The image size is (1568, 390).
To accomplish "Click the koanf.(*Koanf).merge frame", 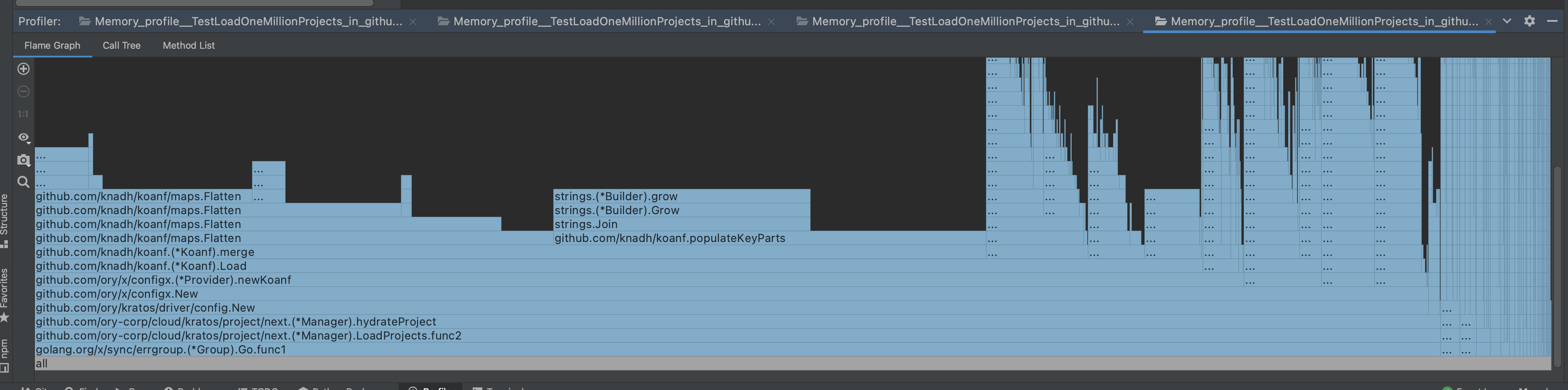I will point(510,252).
